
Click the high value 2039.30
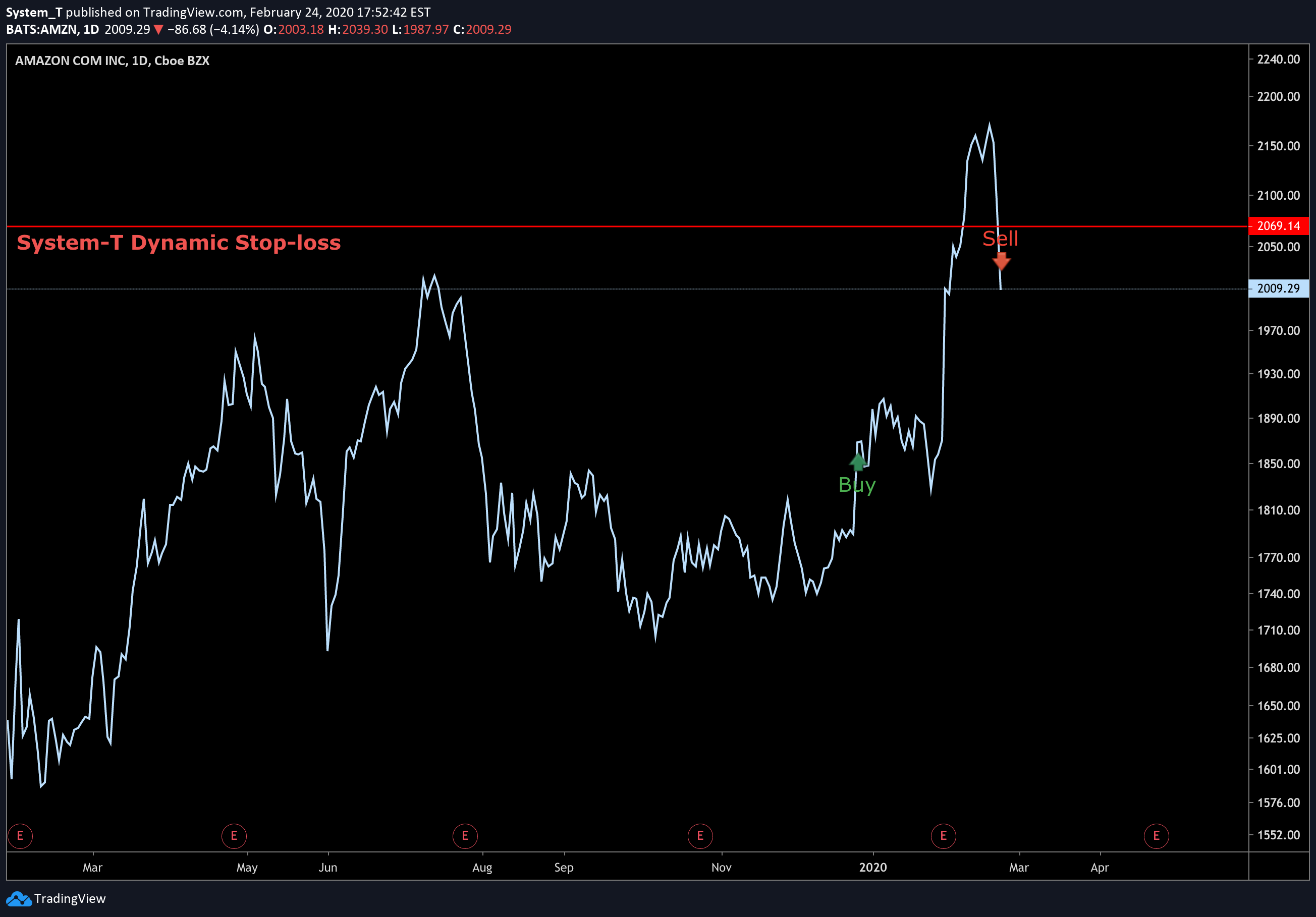click(x=365, y=29)
